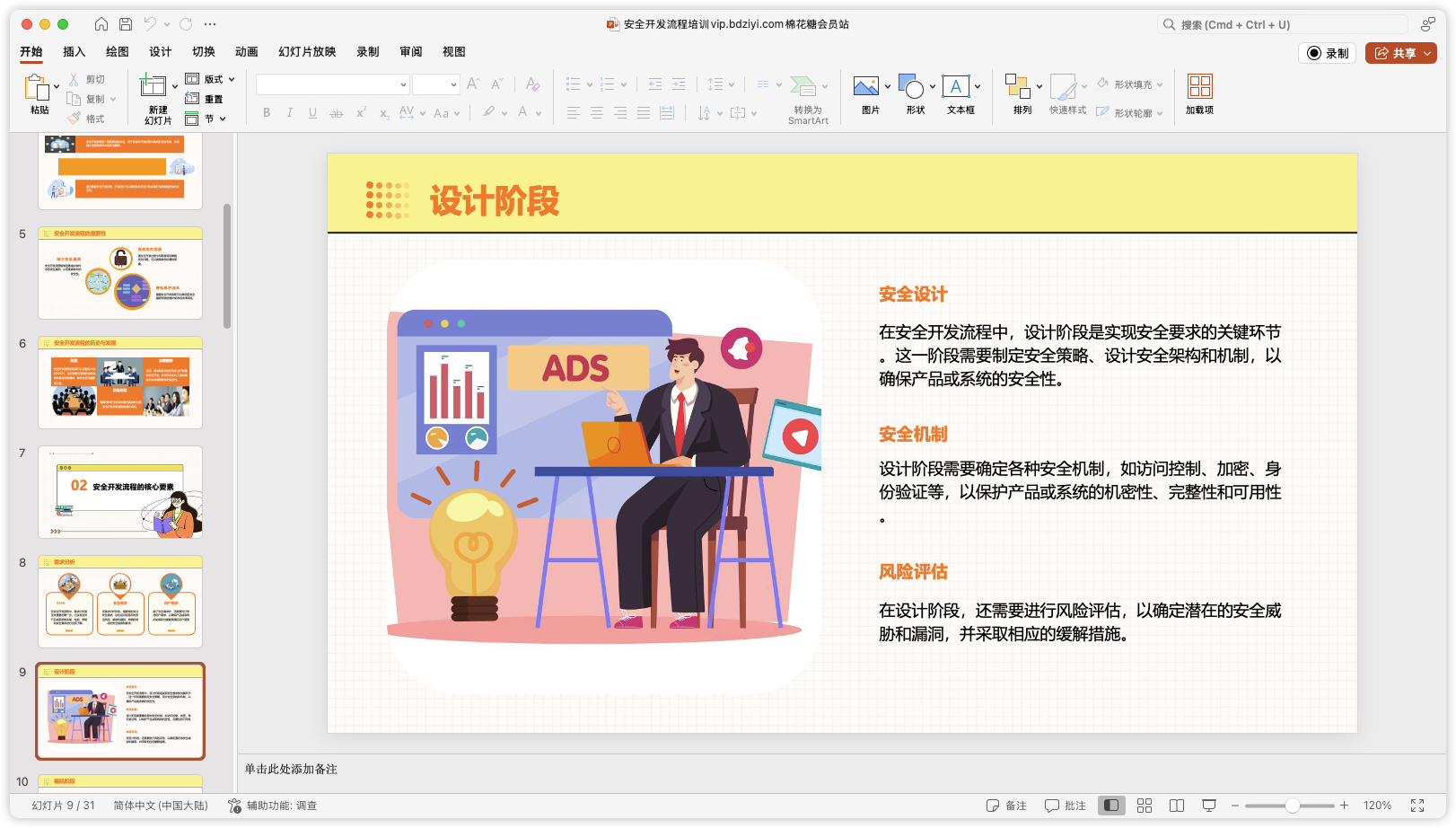Apply Underline to selected text
Viewport: 1456px width, 828px height.
312,112
